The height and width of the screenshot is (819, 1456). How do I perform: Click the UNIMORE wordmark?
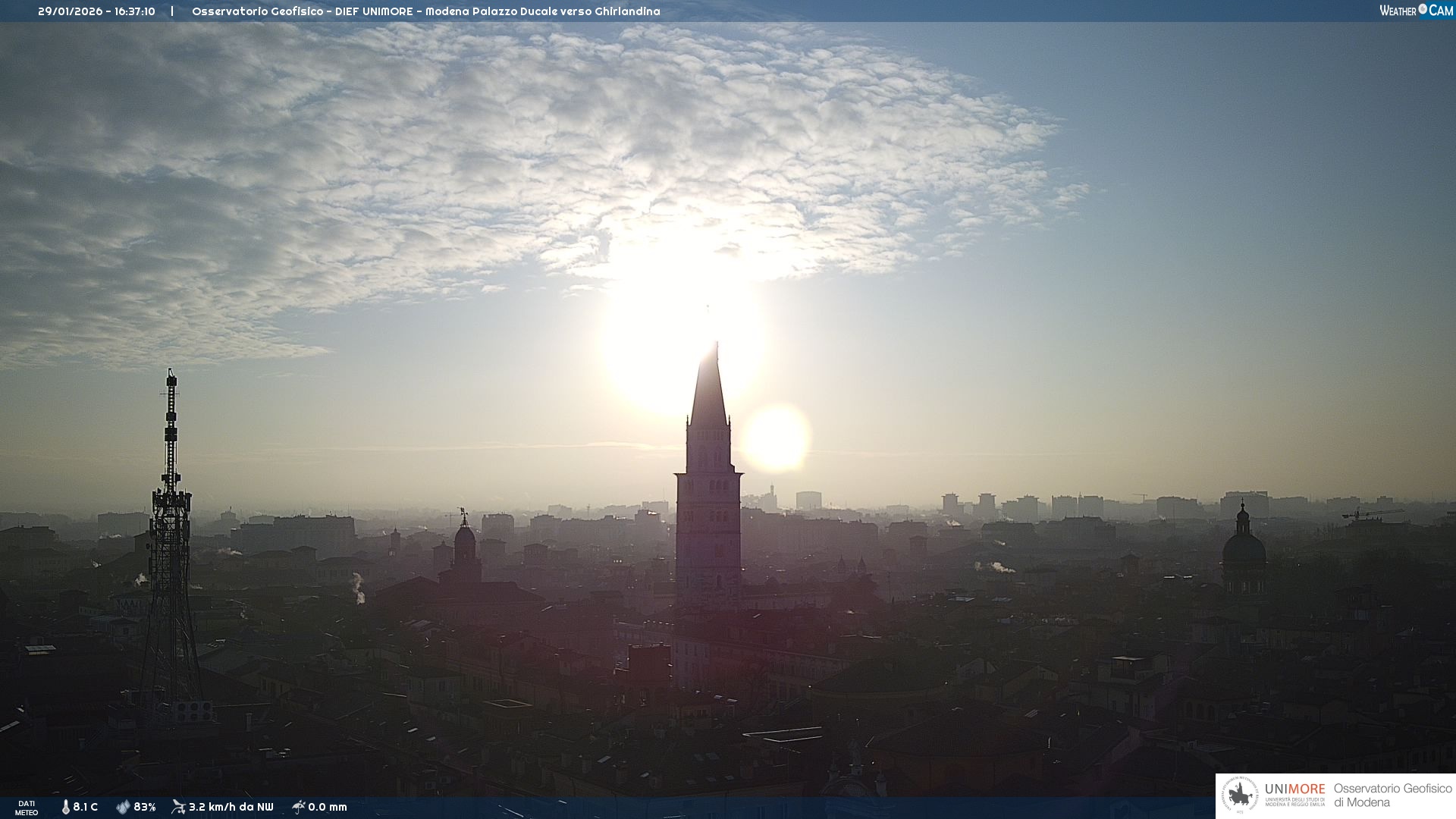[1294, 789]
